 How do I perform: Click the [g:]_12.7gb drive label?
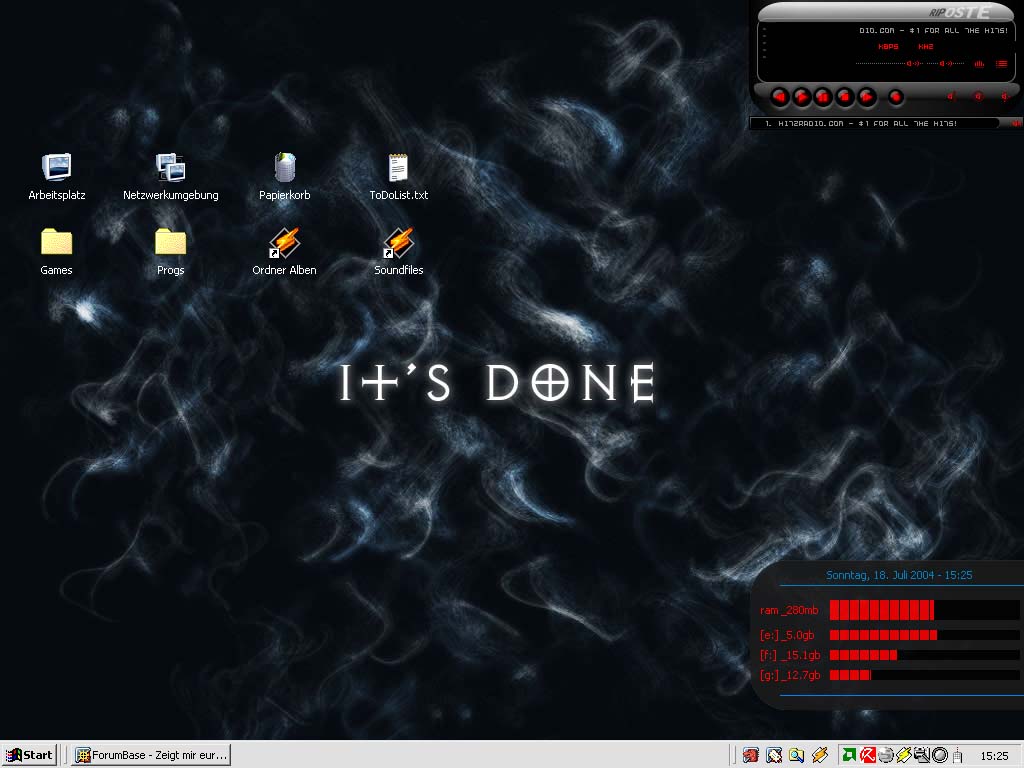tap(790, 675)
